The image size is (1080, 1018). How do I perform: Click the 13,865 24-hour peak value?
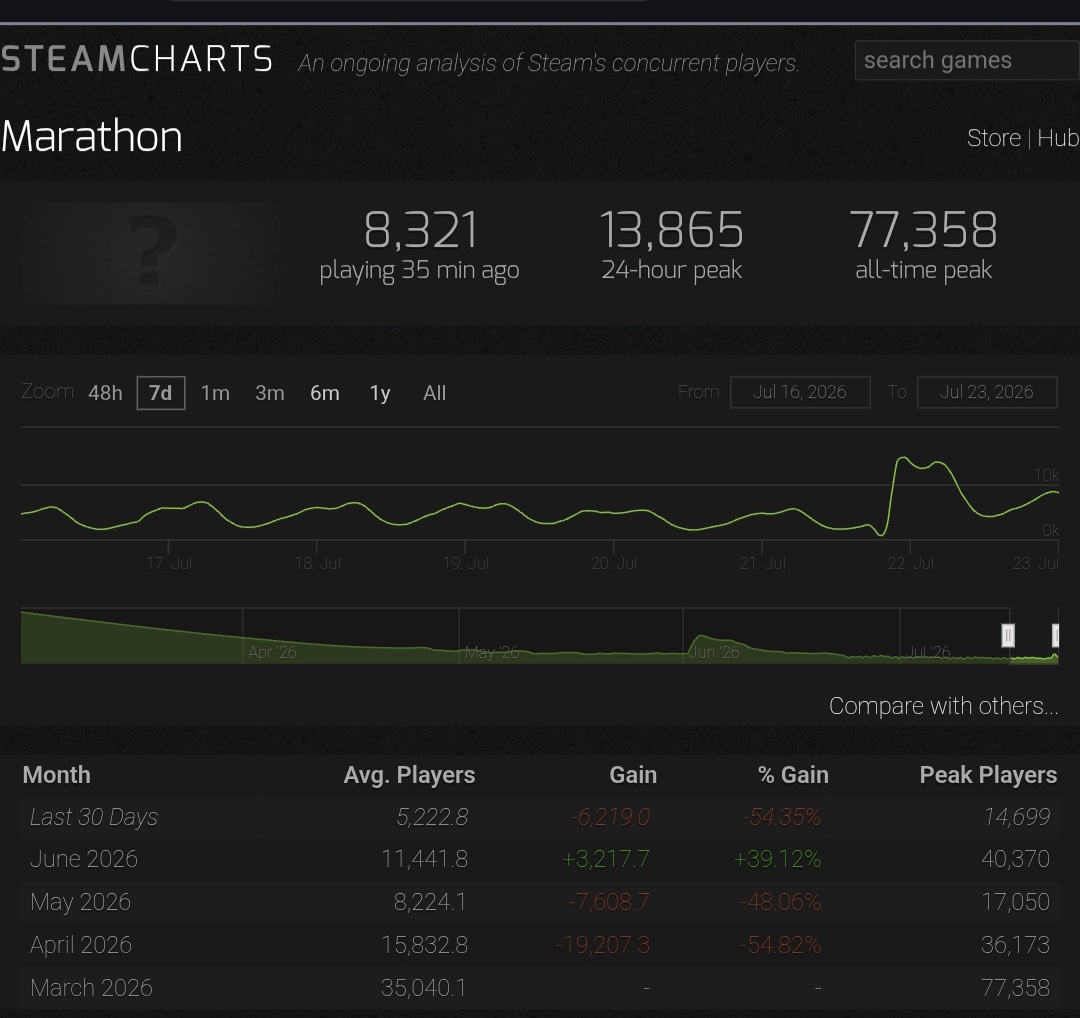672,230
